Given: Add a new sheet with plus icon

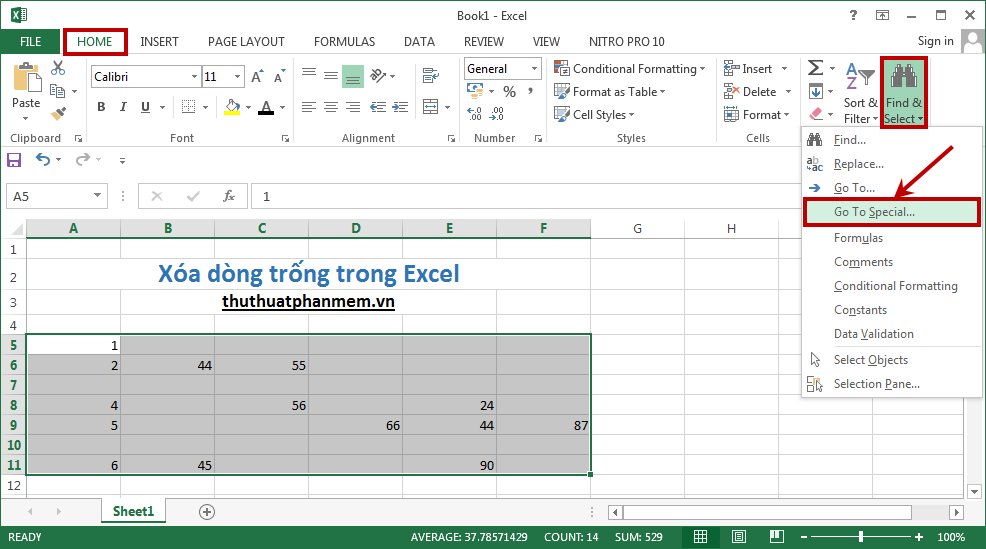Looking at the screenshot, I should (x=207, y=512).
